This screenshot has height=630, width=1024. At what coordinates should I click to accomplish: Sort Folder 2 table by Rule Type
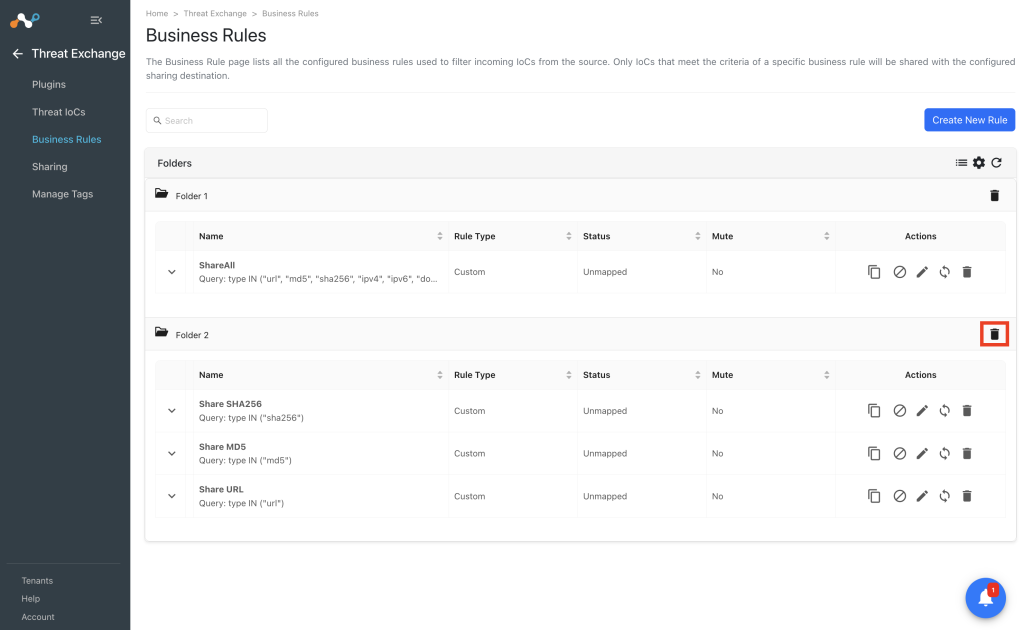coord(569,375)
